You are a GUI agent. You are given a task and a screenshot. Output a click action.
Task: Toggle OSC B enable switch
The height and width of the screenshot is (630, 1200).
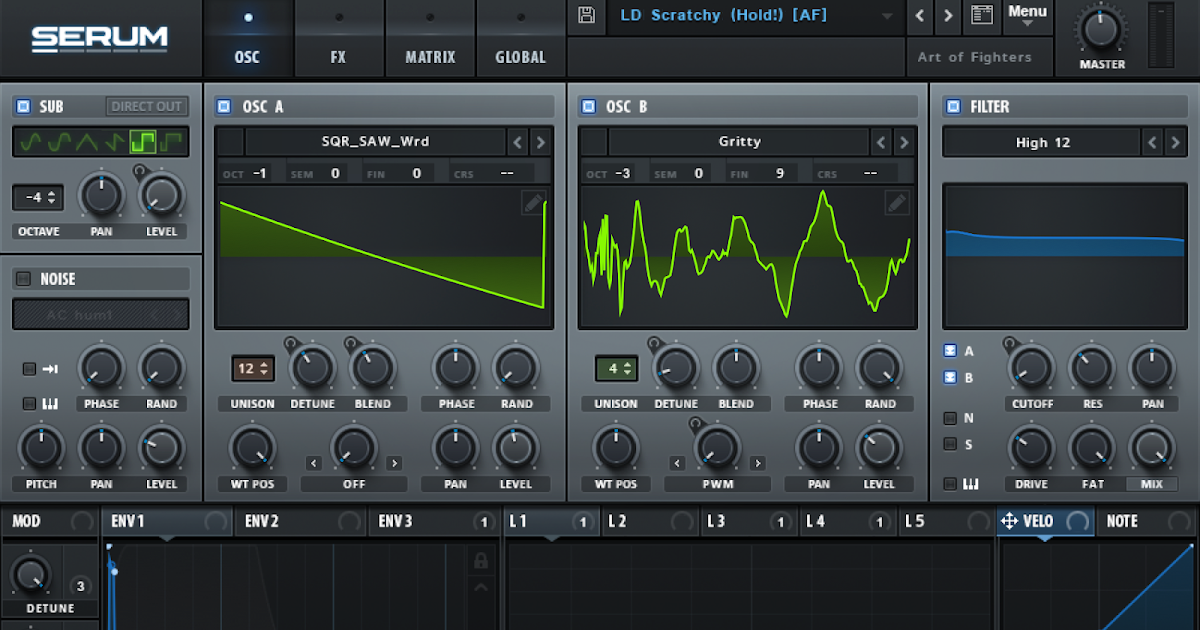588,107
